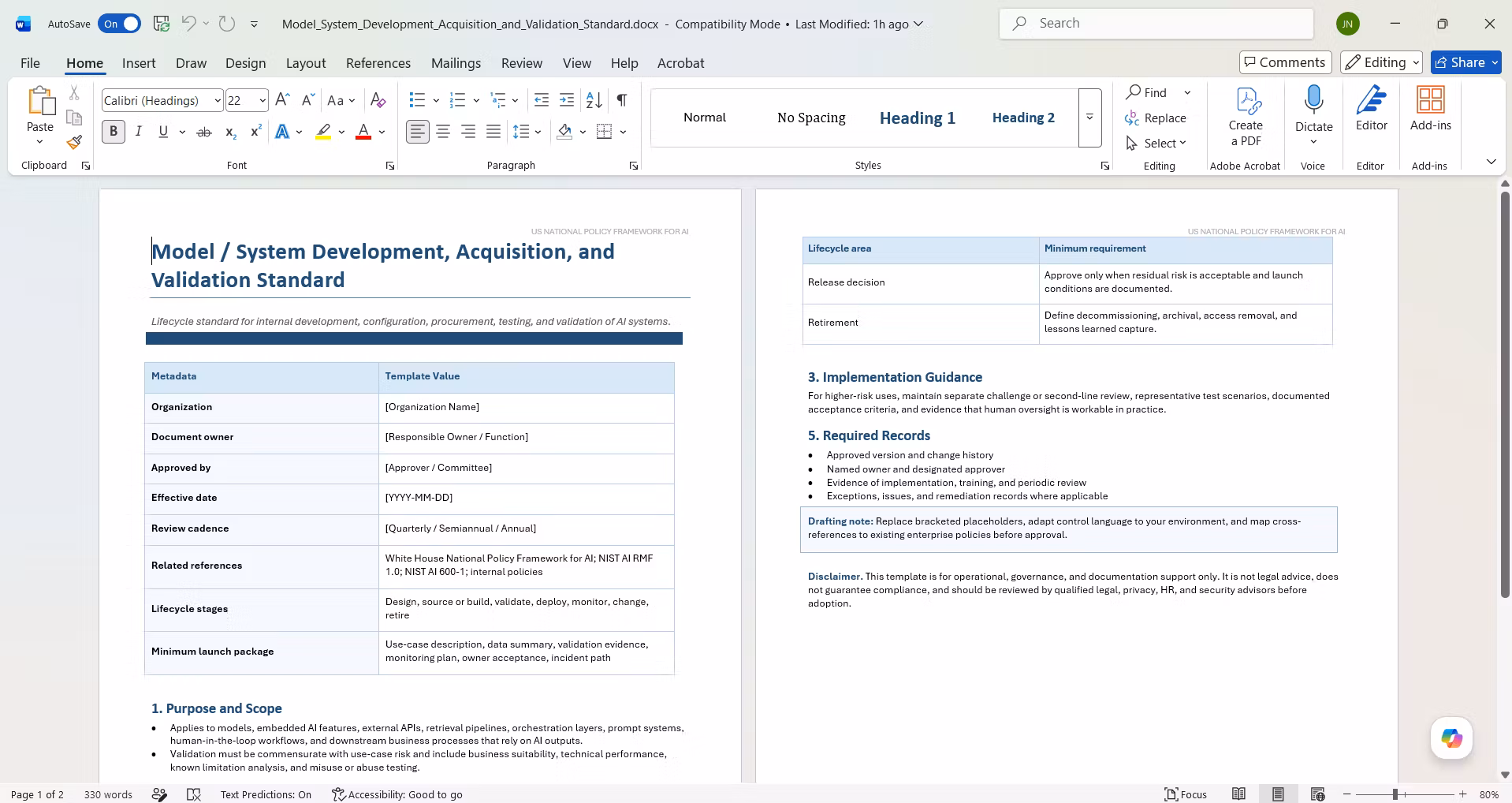
Task: Open the Editing mode dropdown
Action: point(1382,62)
